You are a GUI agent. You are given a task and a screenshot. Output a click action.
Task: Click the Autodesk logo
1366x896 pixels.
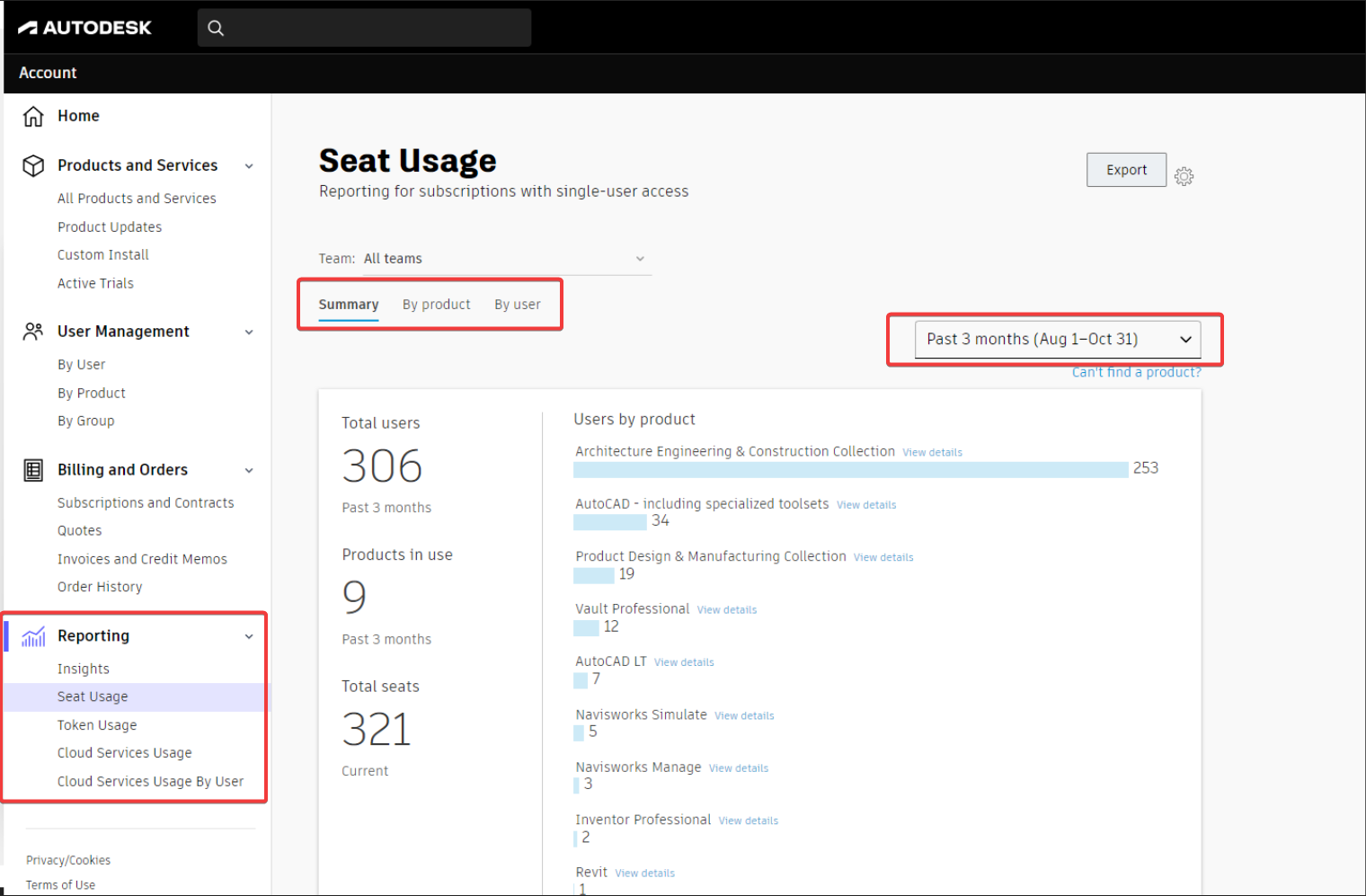pos(84,28)
